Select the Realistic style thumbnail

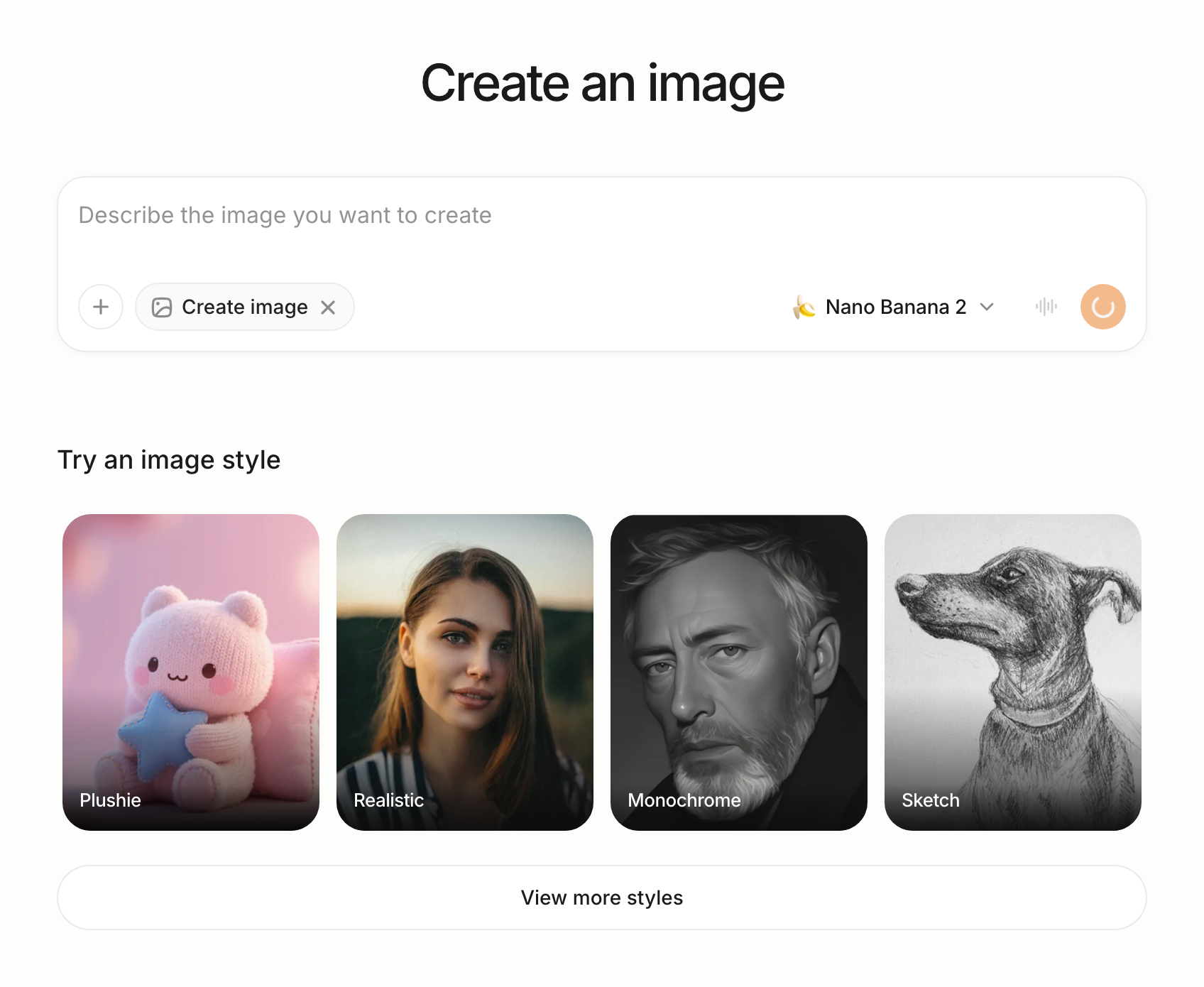point(465,672)
